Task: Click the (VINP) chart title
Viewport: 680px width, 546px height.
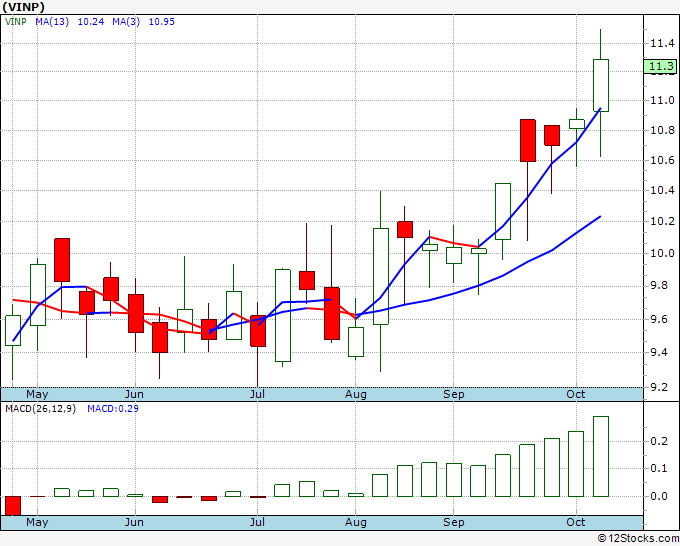Action: pos(23,7)
